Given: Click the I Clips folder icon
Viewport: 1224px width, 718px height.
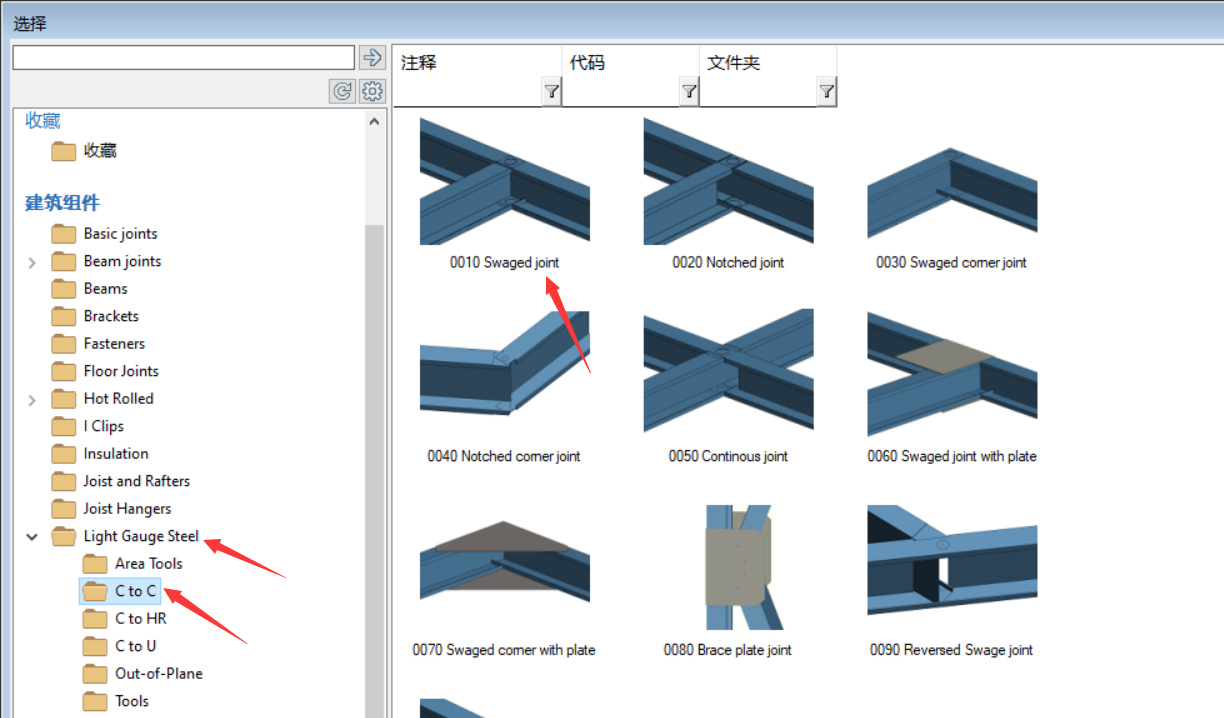Looking at the screenshot, I should 64,426.
